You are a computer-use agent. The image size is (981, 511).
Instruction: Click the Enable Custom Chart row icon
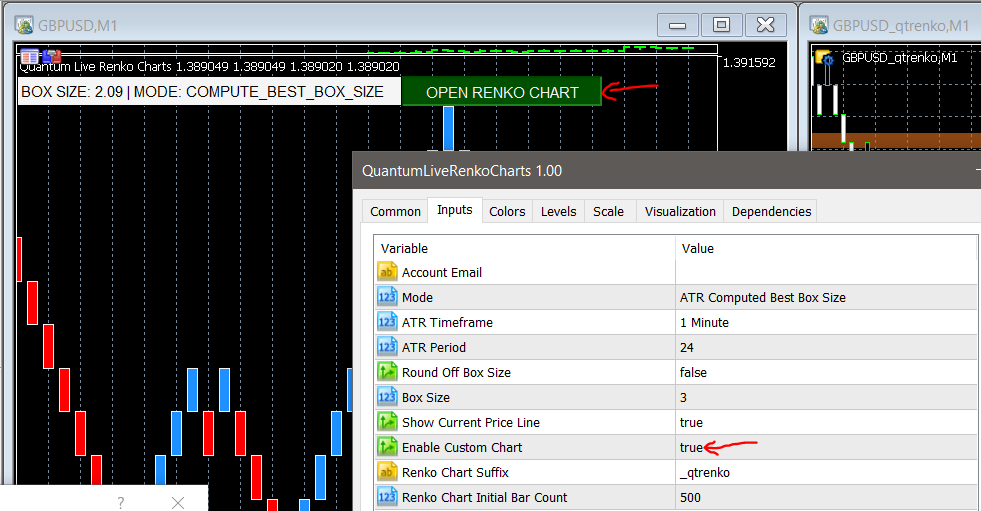(x=387, y=447)
